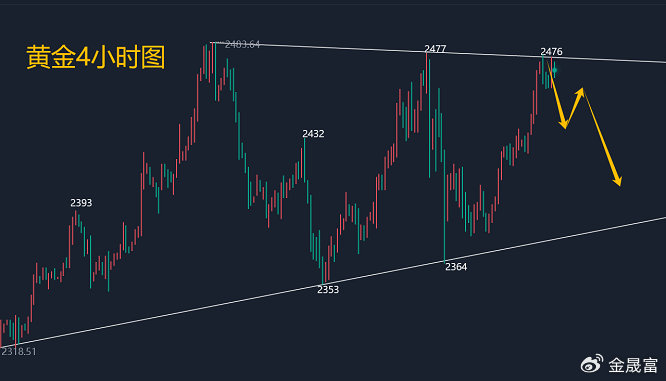Click the green dot on latest candle

pos(555,70)
